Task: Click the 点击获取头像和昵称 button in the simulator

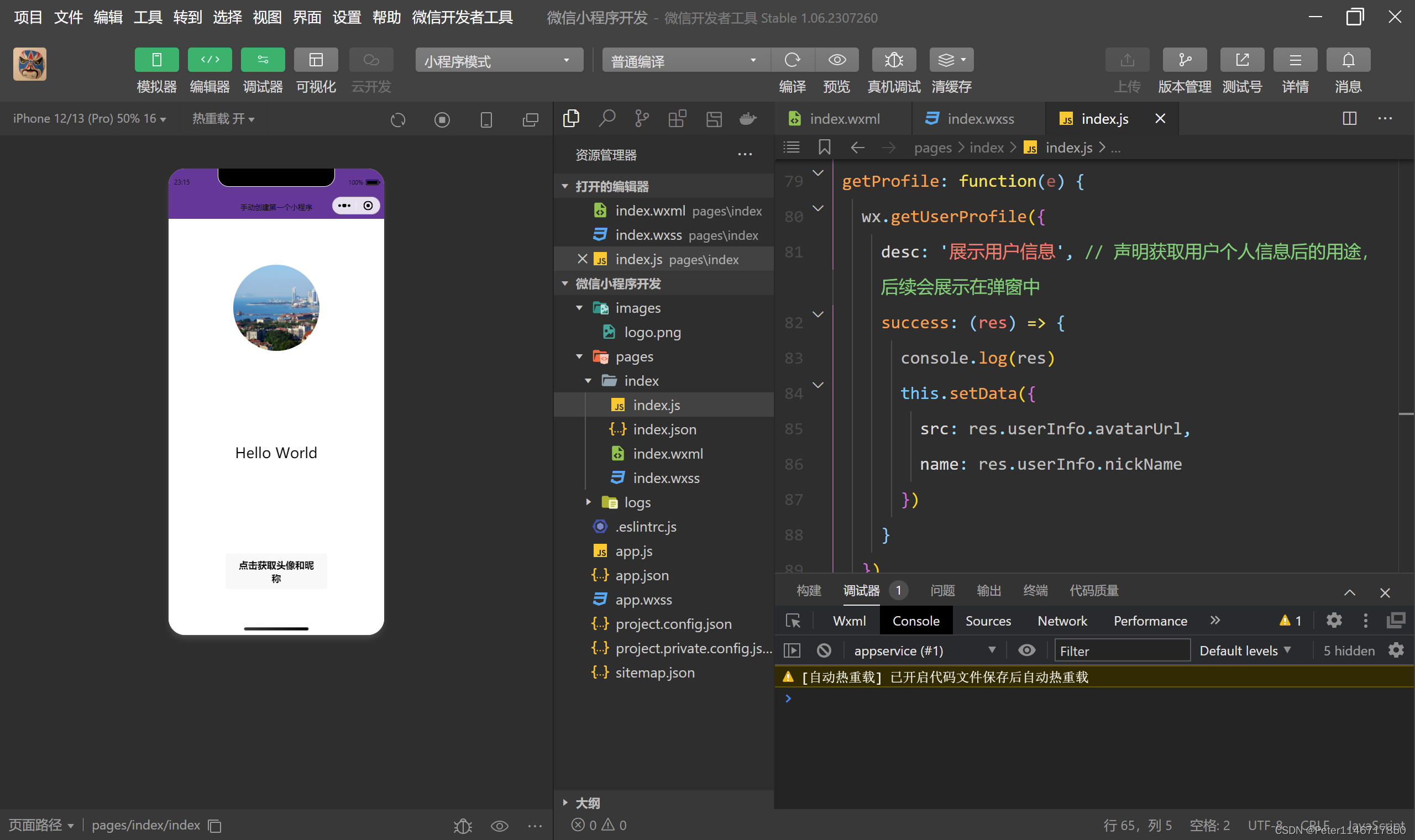Action: coord(276,572)
